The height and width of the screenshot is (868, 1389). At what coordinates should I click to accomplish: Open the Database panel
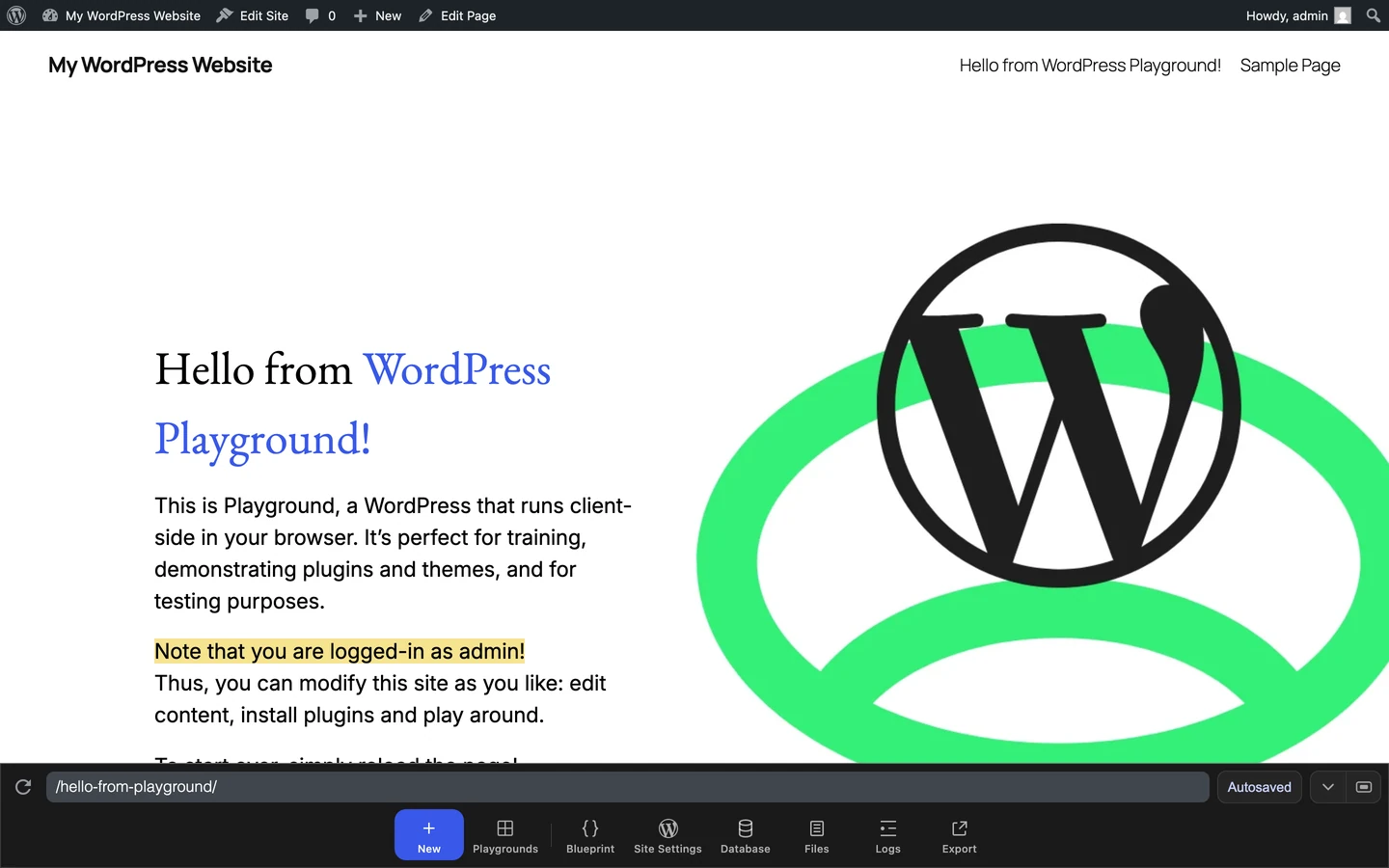[746, 835]
